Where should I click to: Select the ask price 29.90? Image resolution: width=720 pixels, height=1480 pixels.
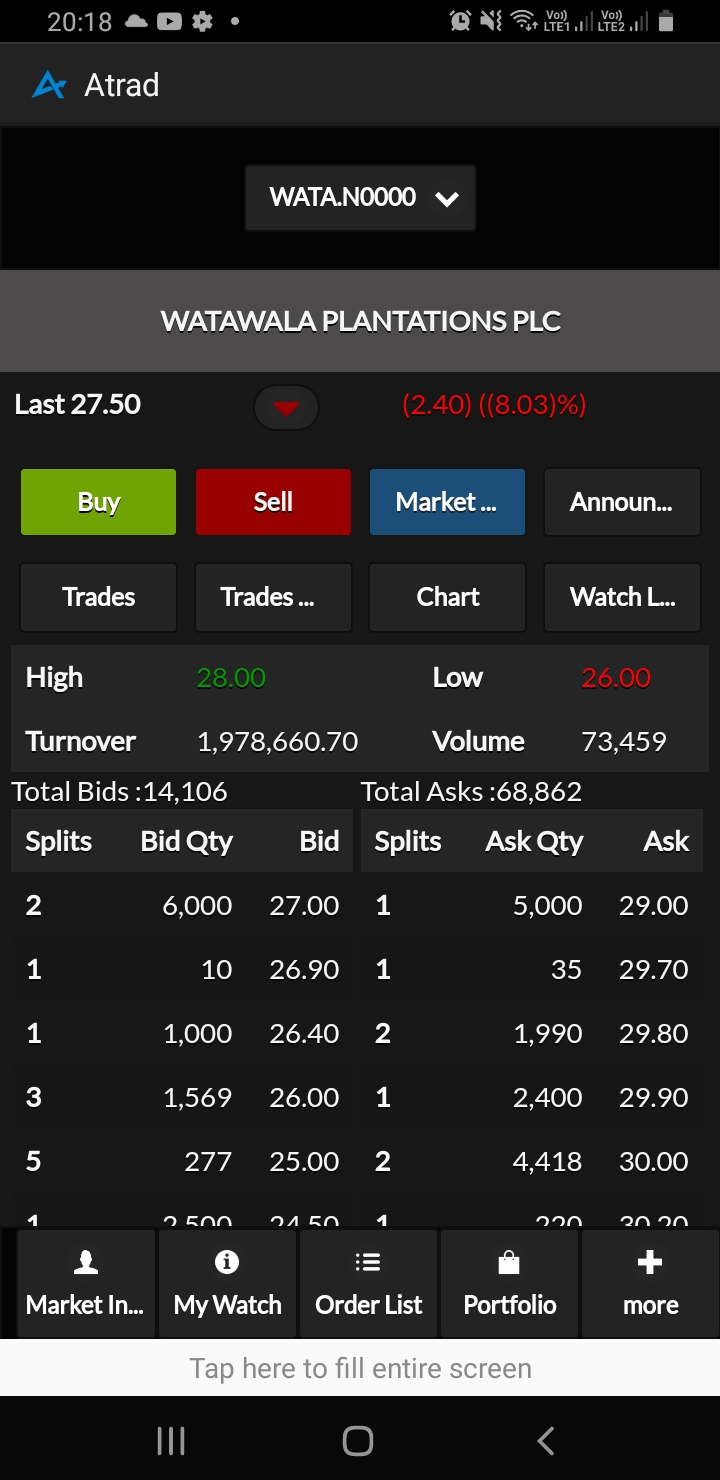click(653, 1097)
